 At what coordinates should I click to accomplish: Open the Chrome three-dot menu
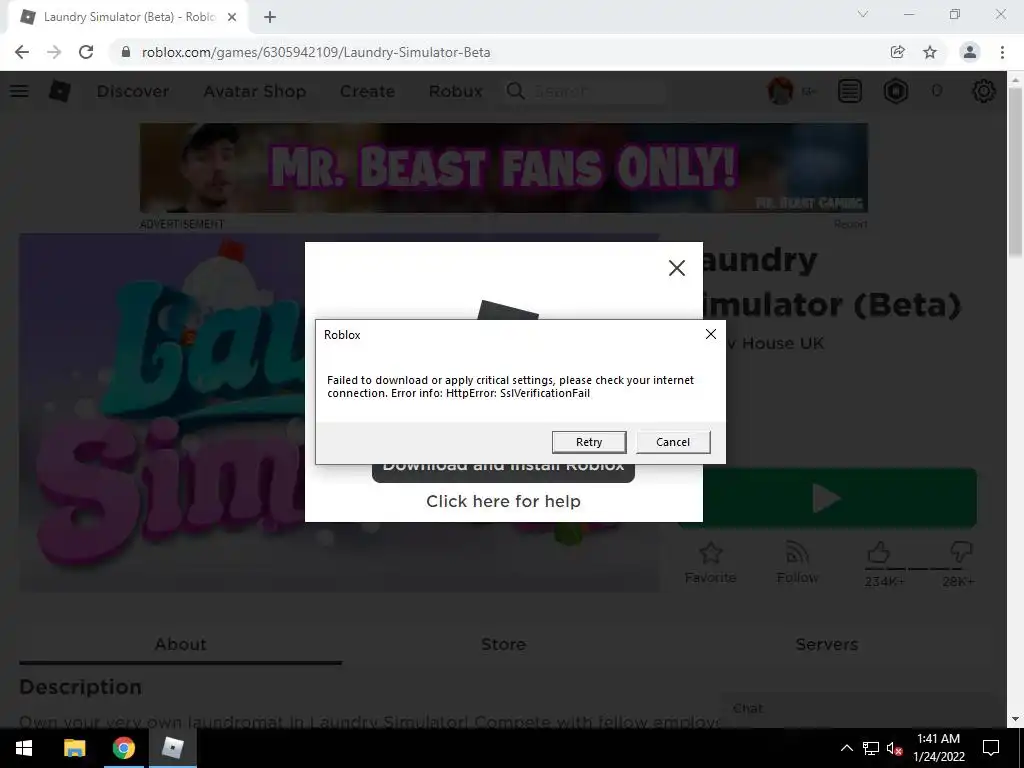click(x=1002, y=52)
